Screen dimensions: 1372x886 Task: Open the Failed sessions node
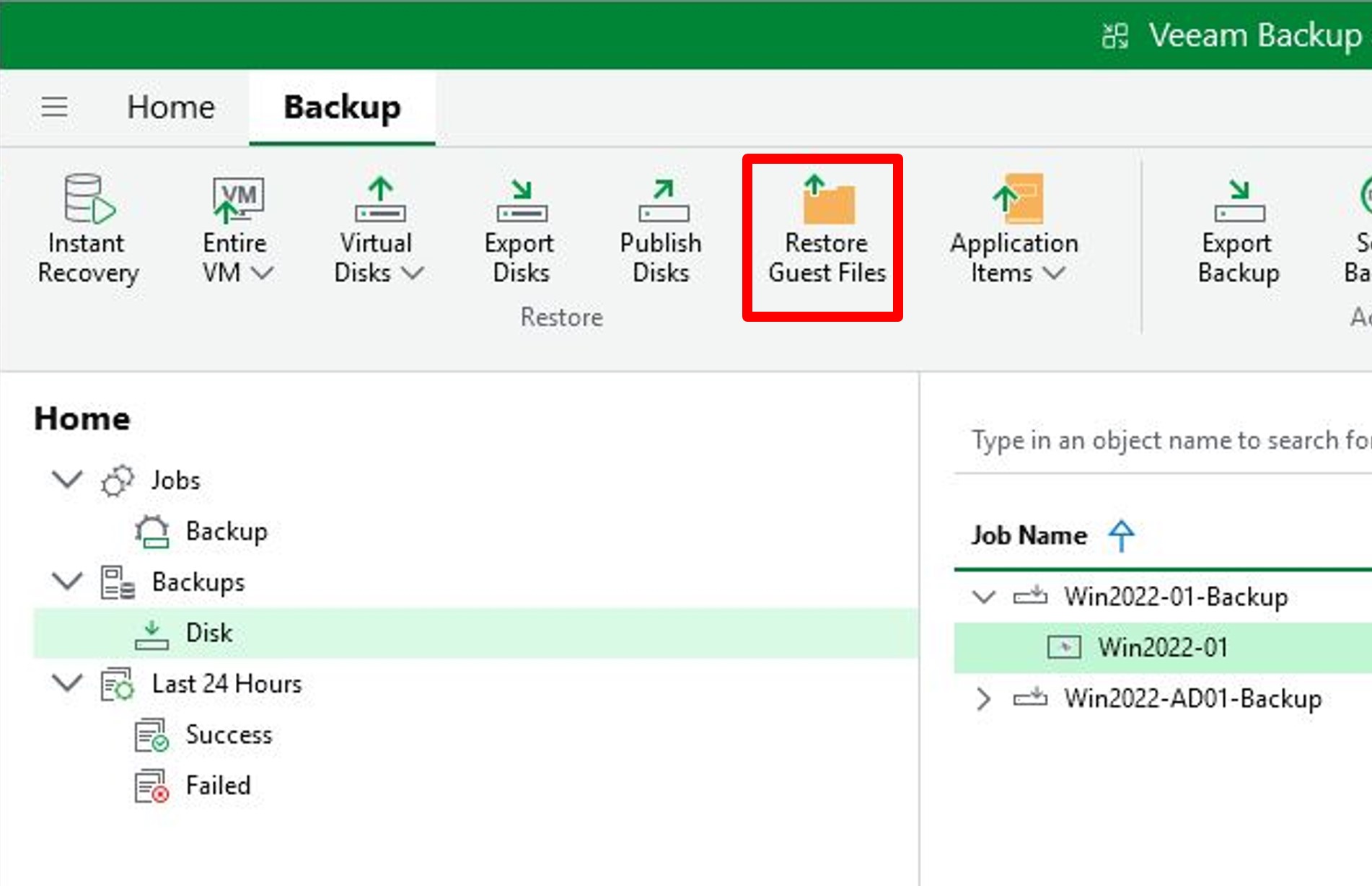(x=218, y=785)
